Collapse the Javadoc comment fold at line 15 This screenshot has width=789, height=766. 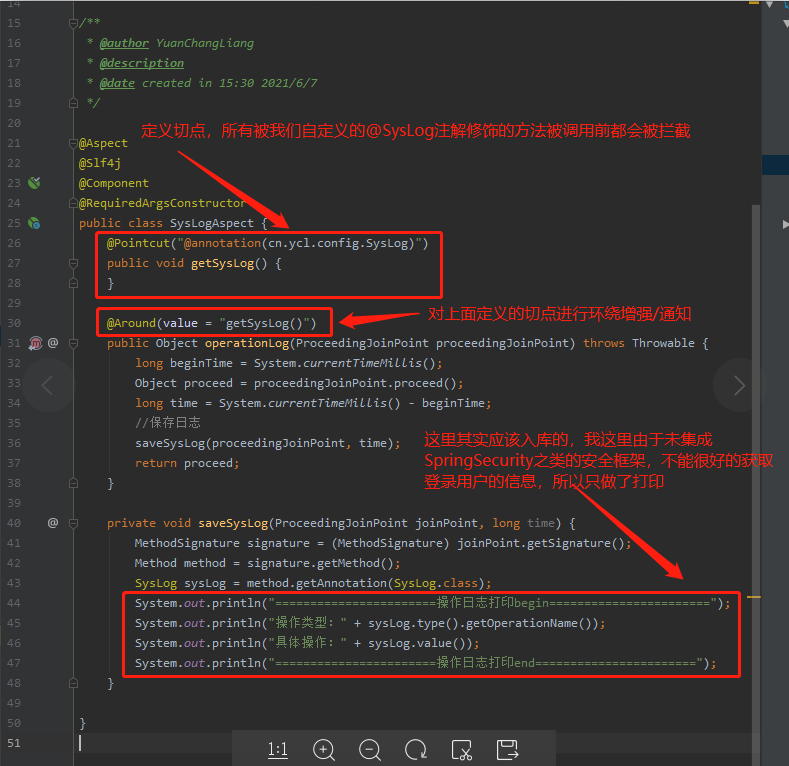(73, 23)
